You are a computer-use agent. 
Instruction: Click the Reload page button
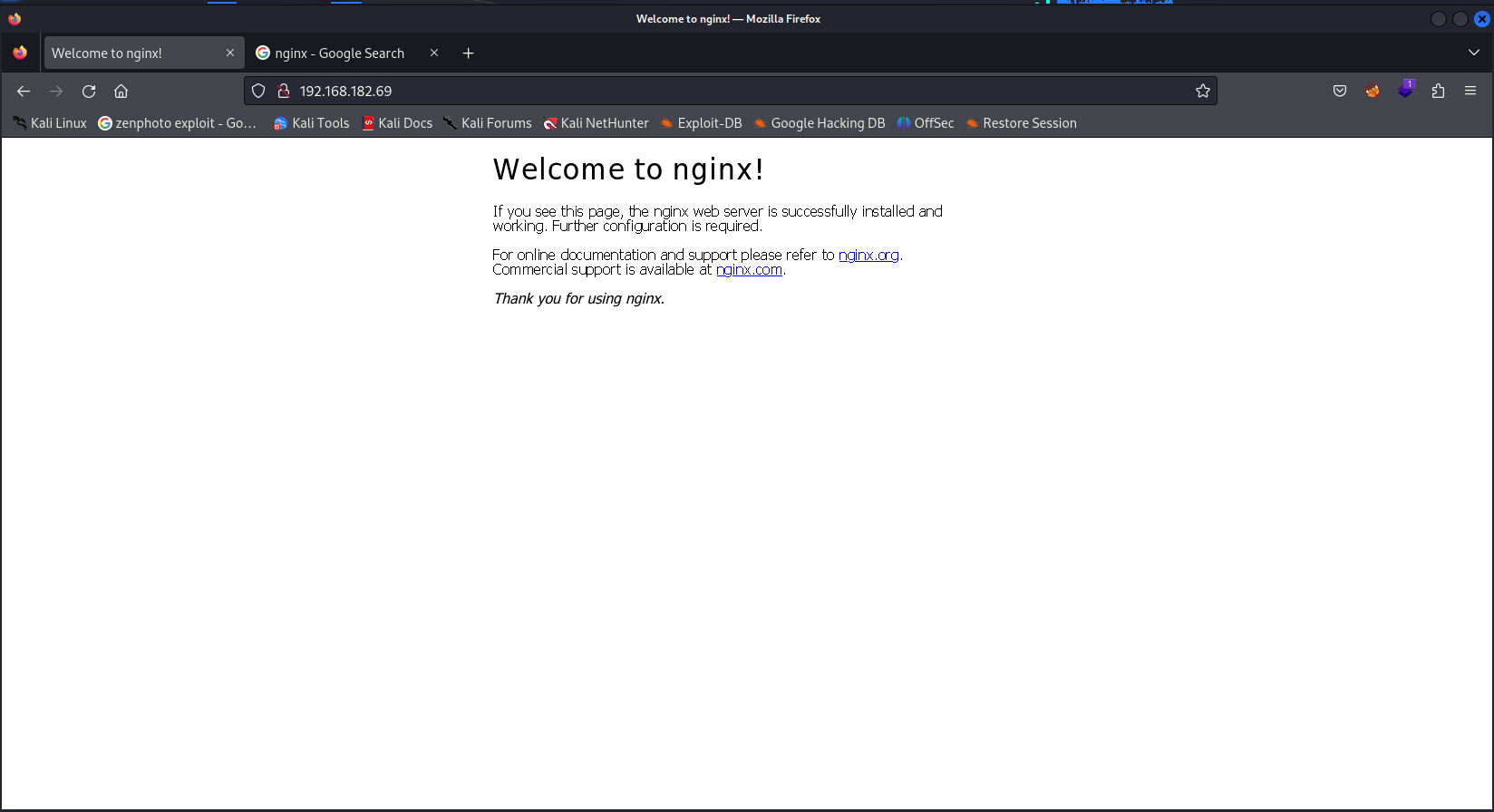pyautogui.click(x=89, y=91)
